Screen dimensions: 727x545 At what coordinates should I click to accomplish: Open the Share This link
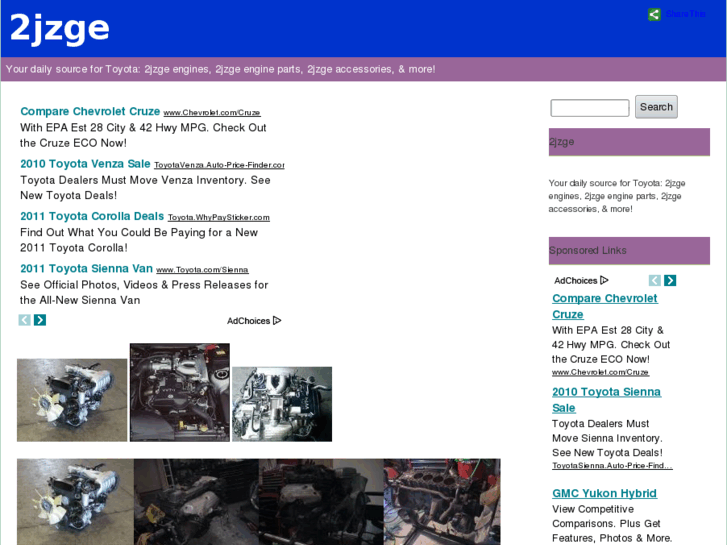pyautogui.click(x=685, y=14)
